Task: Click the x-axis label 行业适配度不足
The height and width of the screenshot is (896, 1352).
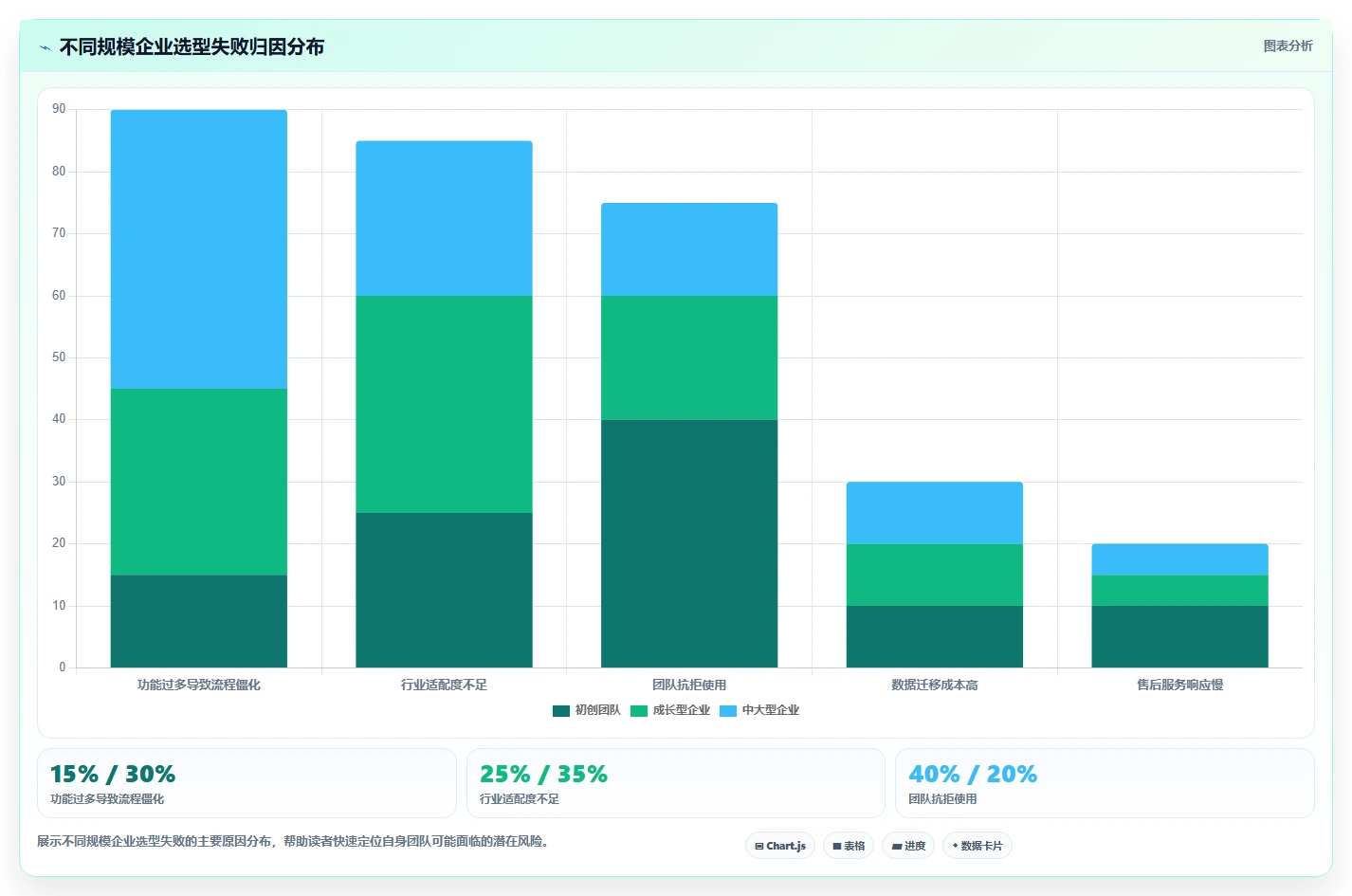Action: (444, 685)
